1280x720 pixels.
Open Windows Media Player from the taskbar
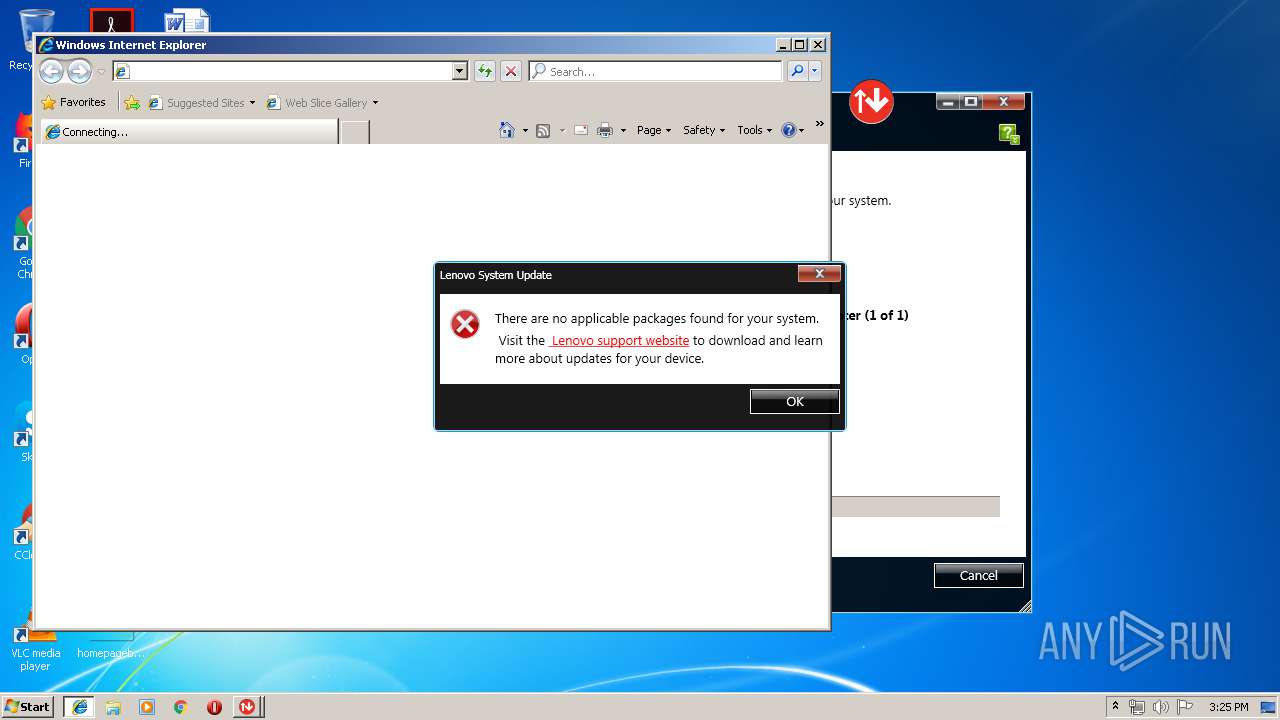click(x=147, y=707)
